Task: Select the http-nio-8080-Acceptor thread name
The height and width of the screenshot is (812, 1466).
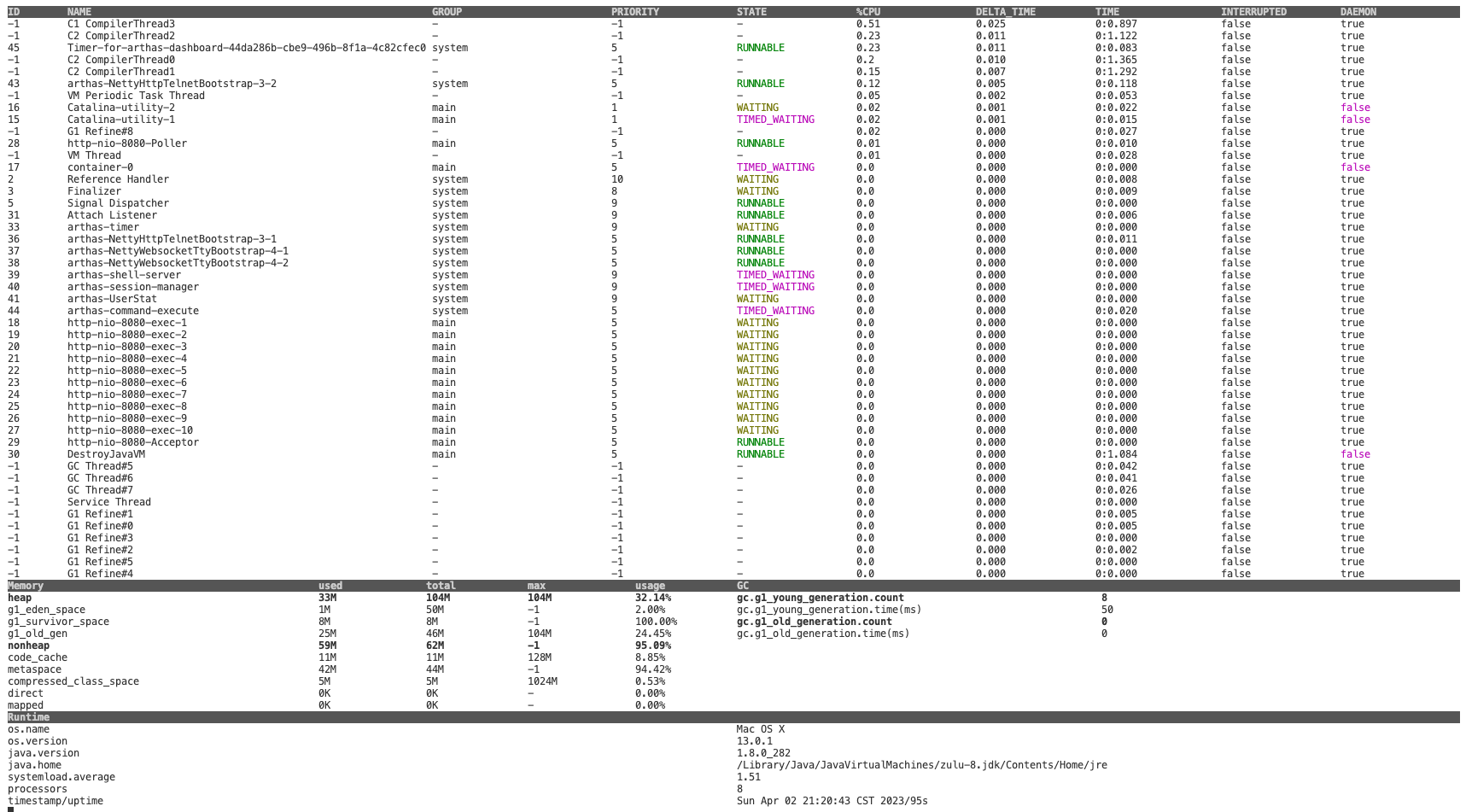Action: 132,442
